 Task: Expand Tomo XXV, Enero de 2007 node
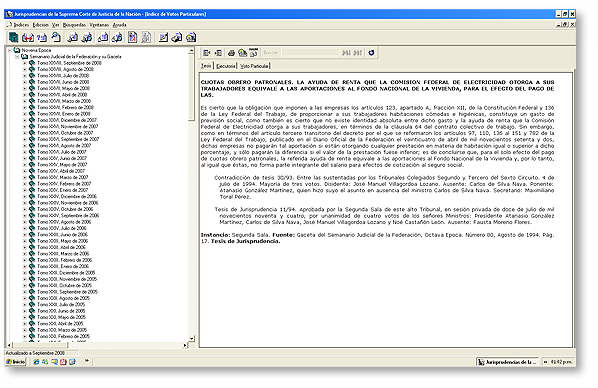25,190
